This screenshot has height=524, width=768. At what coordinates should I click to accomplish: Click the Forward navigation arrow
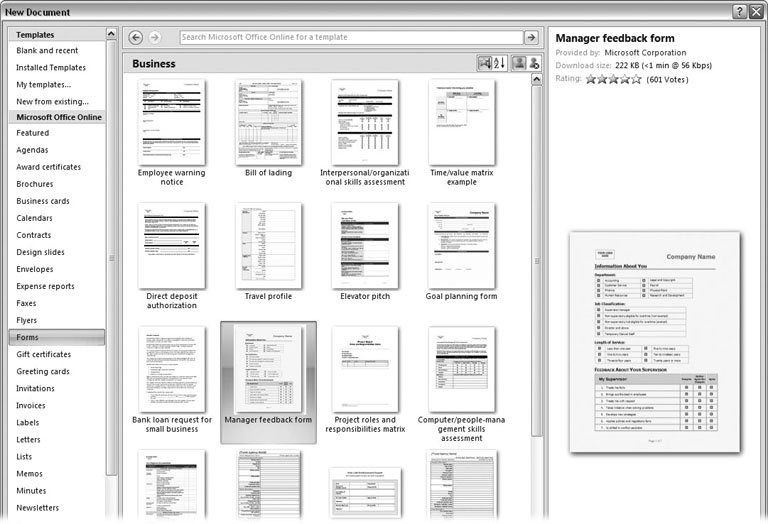pos(154,37)
